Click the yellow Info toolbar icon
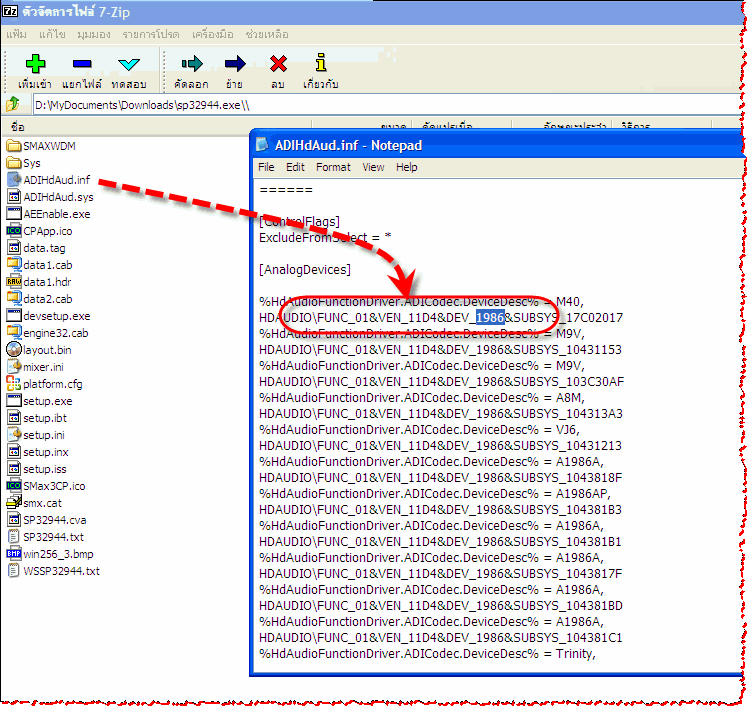This screenshot has width=747, height=706. pos(320,66)
